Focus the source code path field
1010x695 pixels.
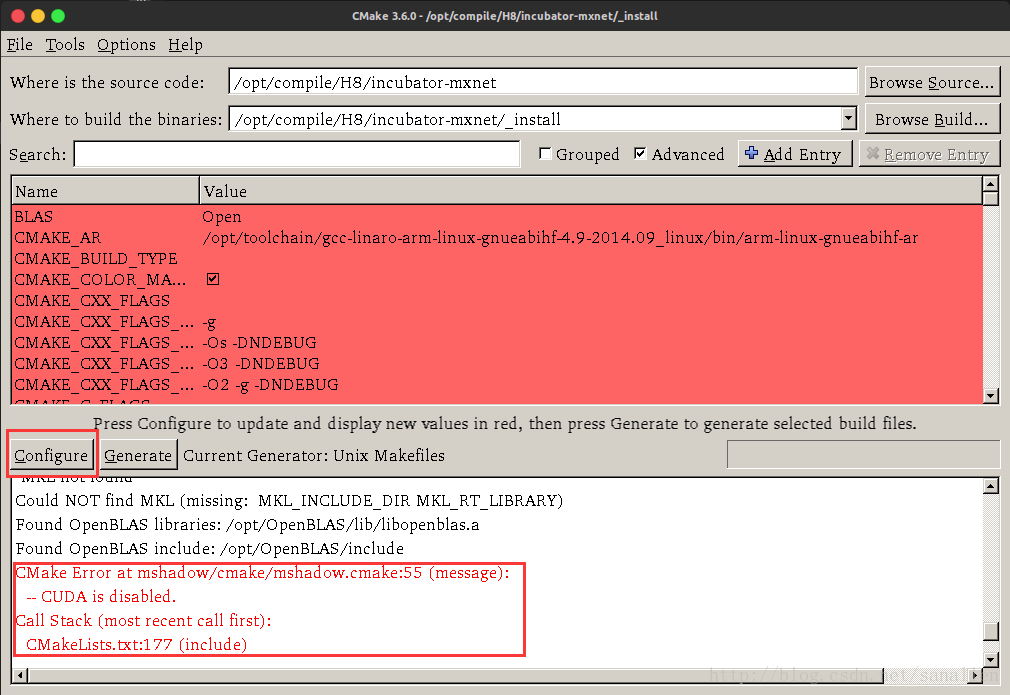pyautogui.click(x=542, y=82)
